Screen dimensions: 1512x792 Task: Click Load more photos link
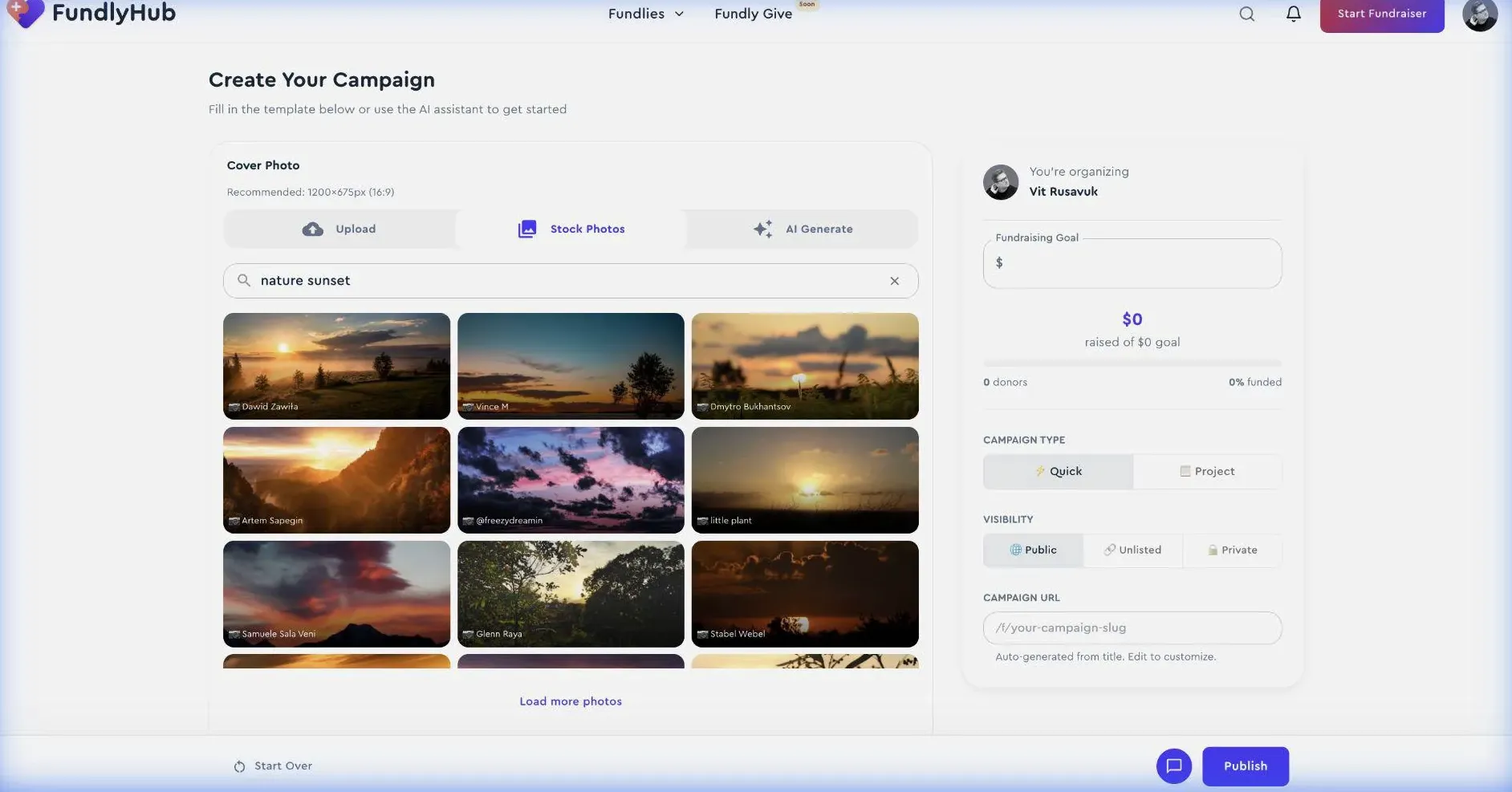click(x=571, y=701)
